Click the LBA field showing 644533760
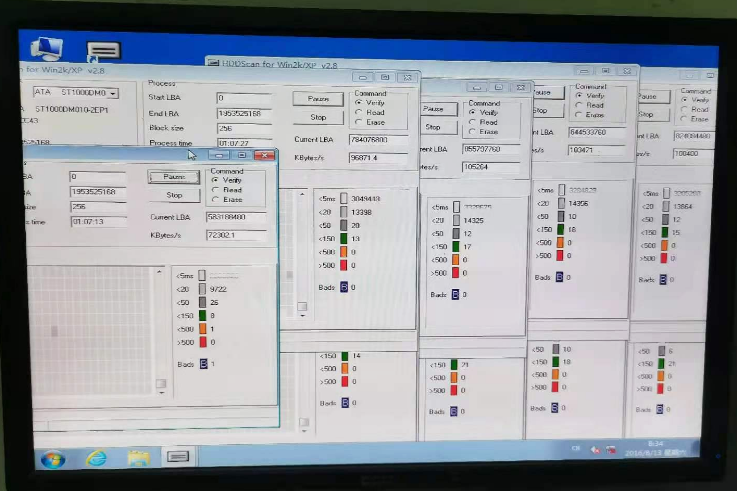Image resolution: width=737 pixels, height=491 pixels. tap(597, 132)
